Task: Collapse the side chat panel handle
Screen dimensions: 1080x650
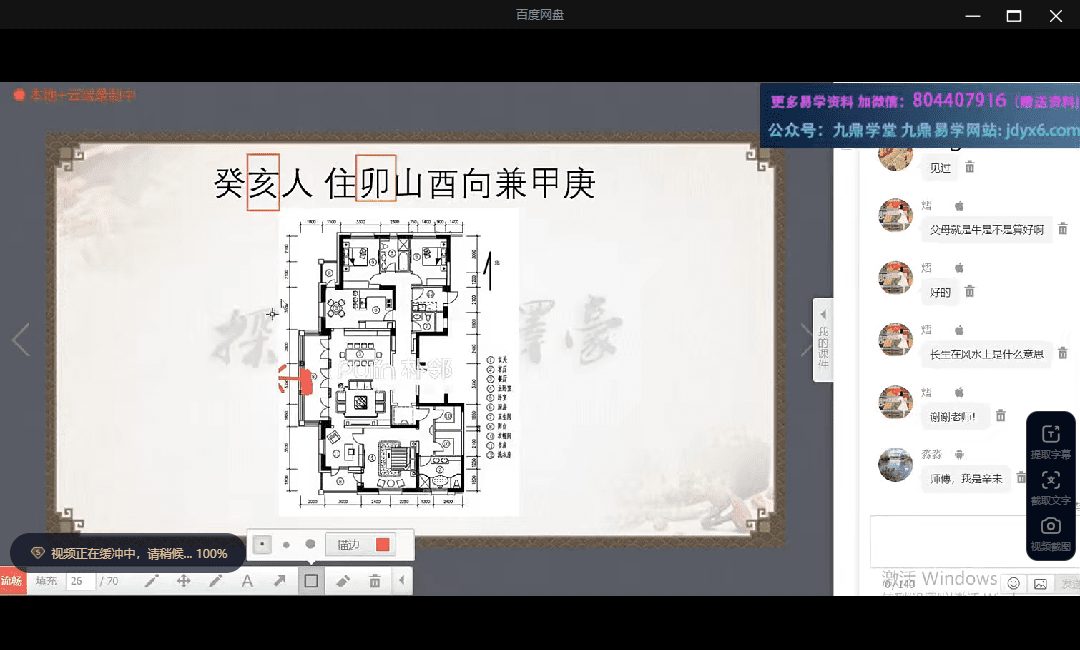Action: 823,339
